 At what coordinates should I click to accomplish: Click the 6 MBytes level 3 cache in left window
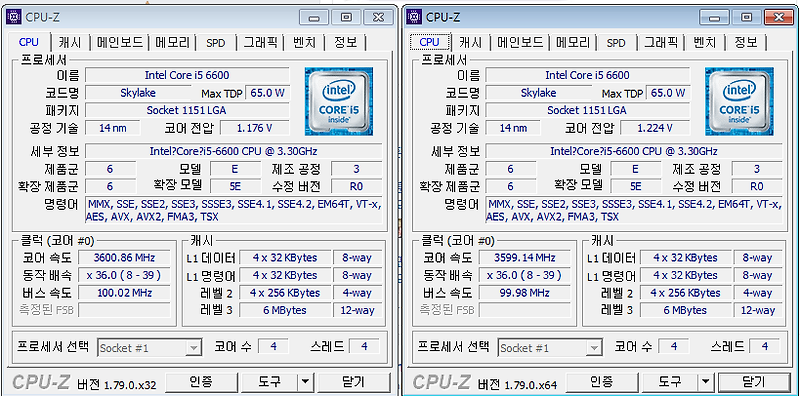coord(285,310)
